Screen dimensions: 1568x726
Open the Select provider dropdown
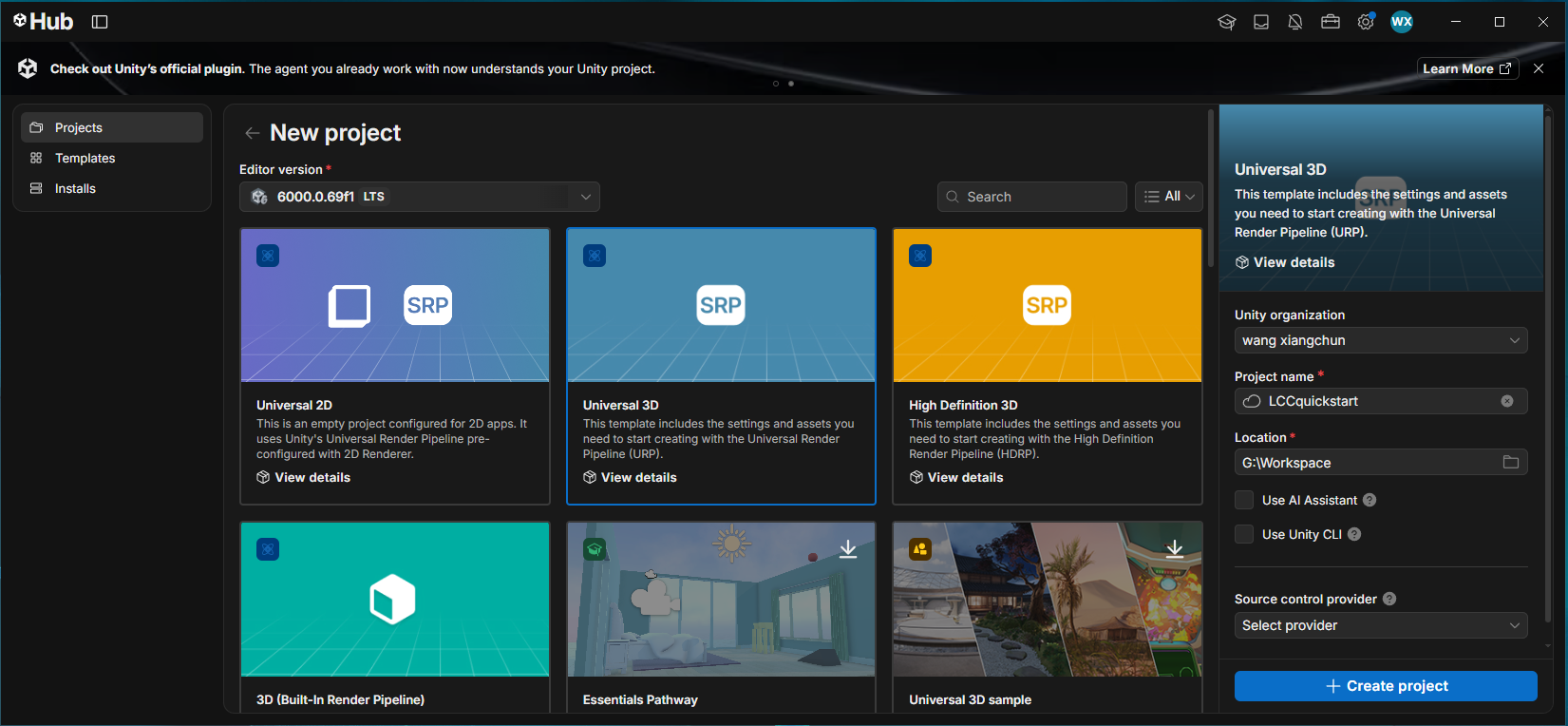click(x=1381, y=625)
